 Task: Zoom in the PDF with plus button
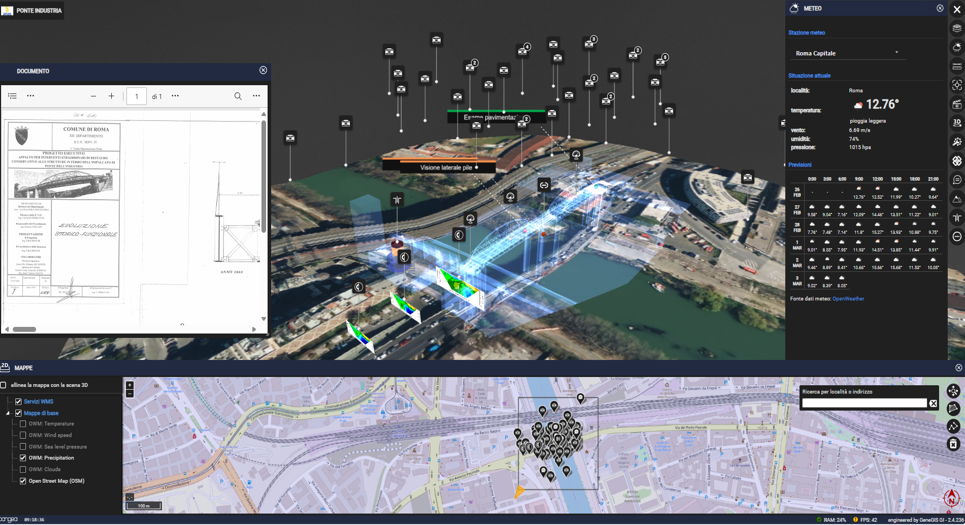coord(111,96)
